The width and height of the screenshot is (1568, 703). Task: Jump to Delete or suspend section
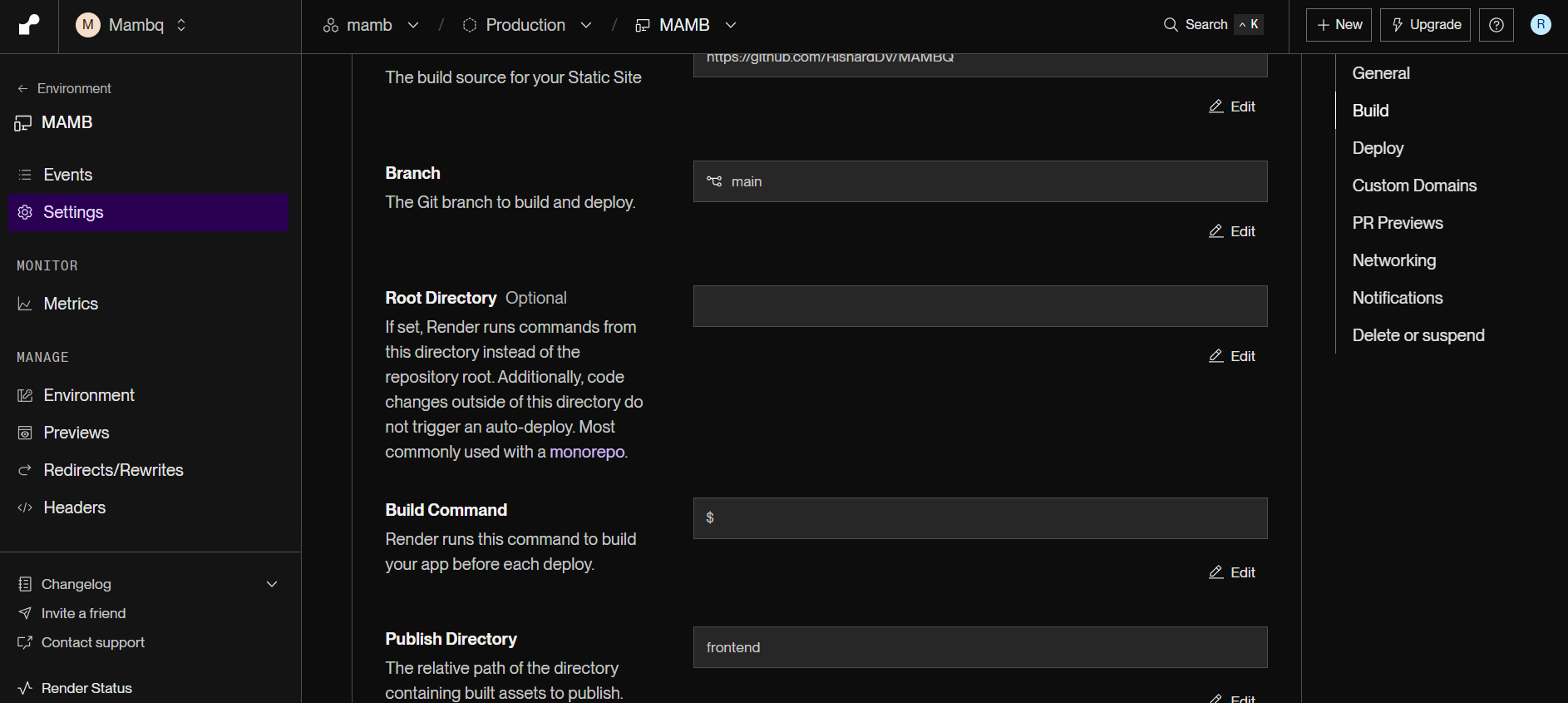click(1418, 335)
